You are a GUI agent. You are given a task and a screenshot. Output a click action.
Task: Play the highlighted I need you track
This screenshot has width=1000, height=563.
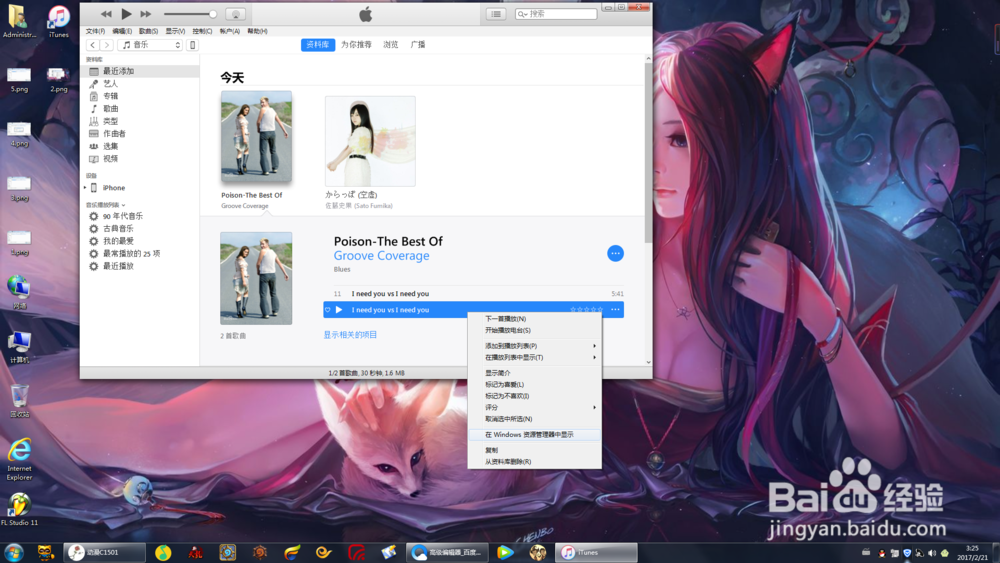tap(339, 310)
